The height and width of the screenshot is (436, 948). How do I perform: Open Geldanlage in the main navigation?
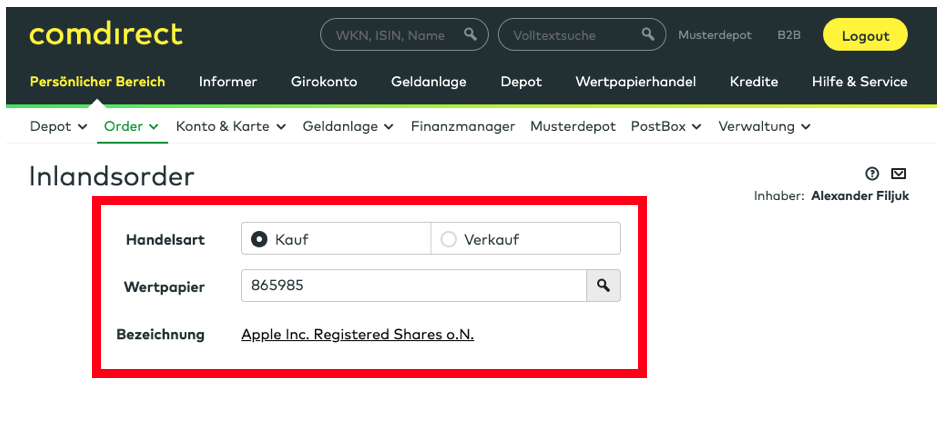429,82
